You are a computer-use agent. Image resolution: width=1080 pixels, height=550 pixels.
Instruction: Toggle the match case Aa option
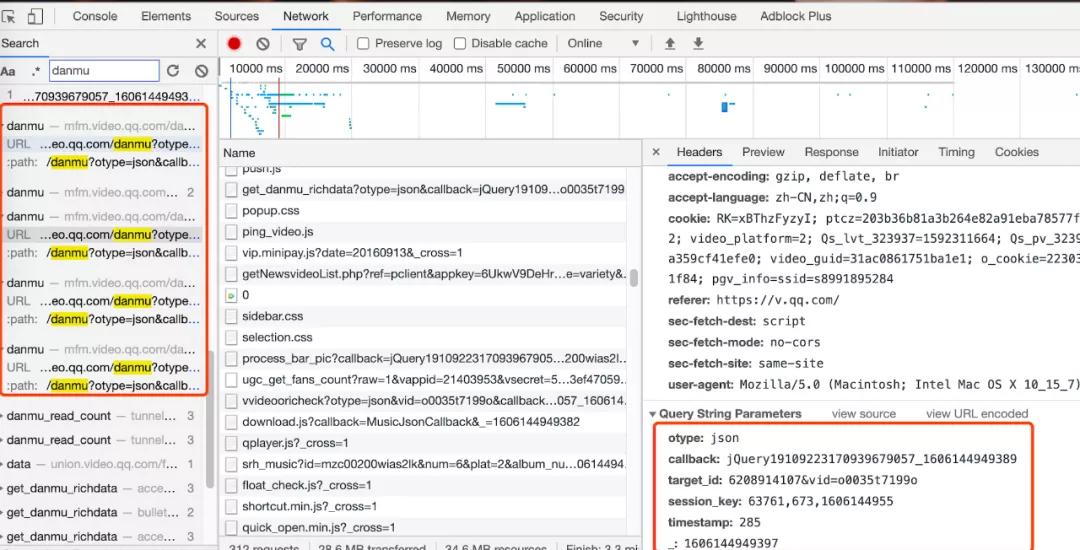(x=8, y=71)
